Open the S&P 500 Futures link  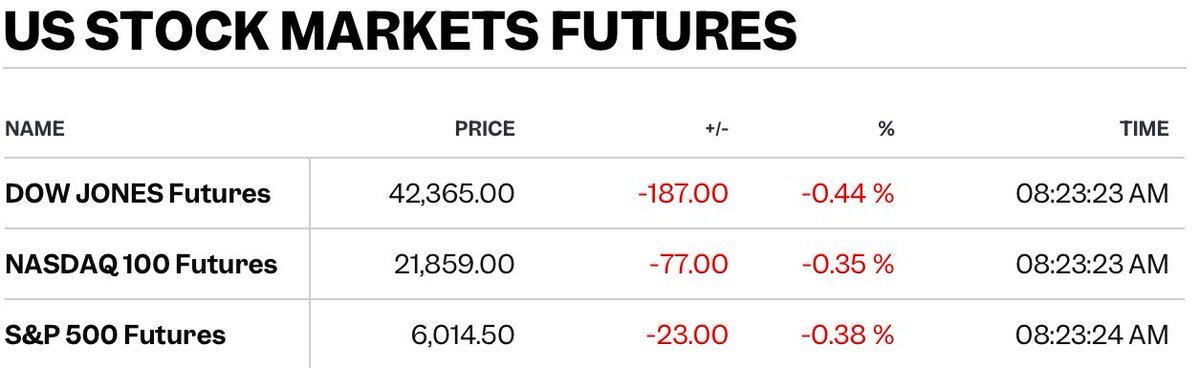[115, 335]
